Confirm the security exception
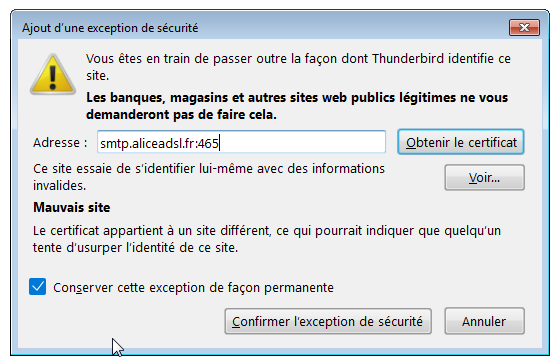Screen dimensions: 559x364 click(328, 322)
